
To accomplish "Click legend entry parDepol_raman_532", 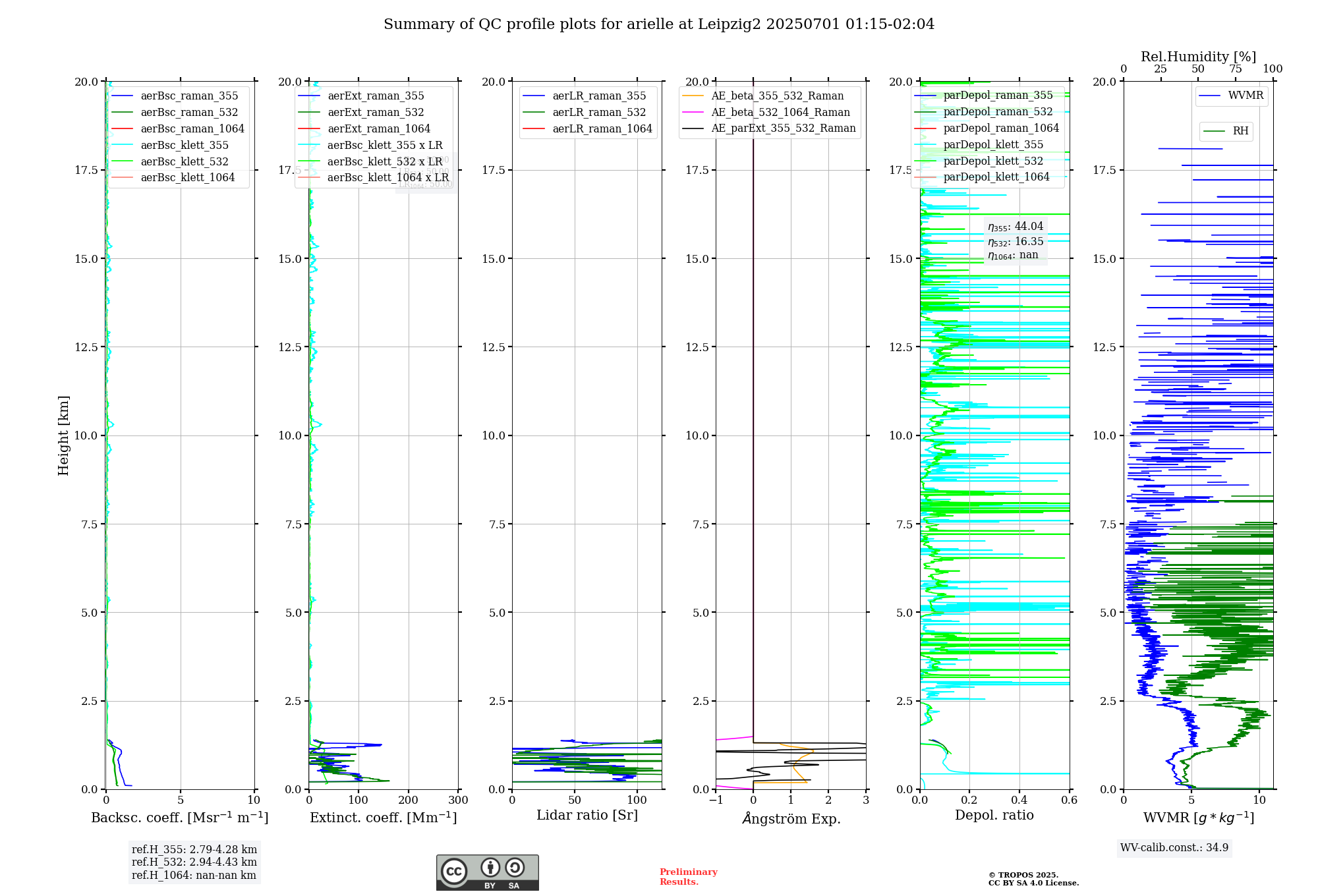I will tap(998, 112).
